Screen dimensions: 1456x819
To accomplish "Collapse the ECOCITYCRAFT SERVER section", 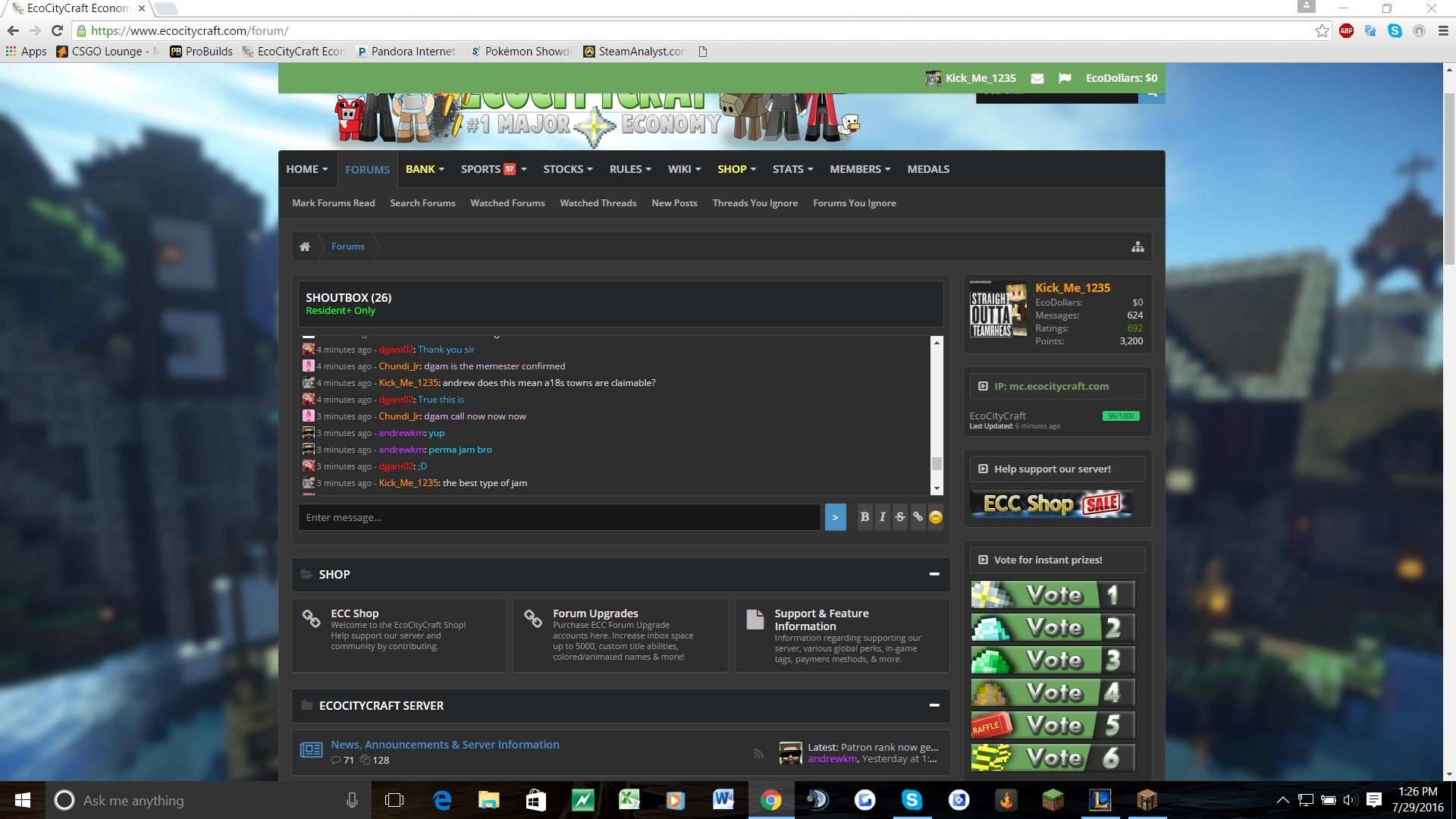I will [934, 705].
